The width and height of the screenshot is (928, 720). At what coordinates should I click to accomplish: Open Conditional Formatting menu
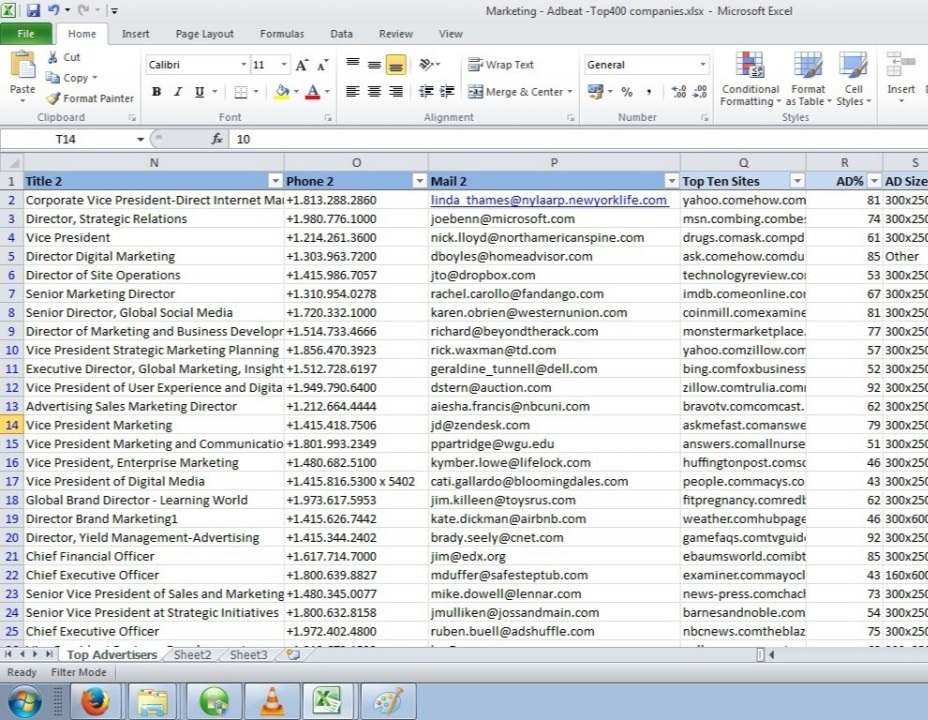point(750,81)
